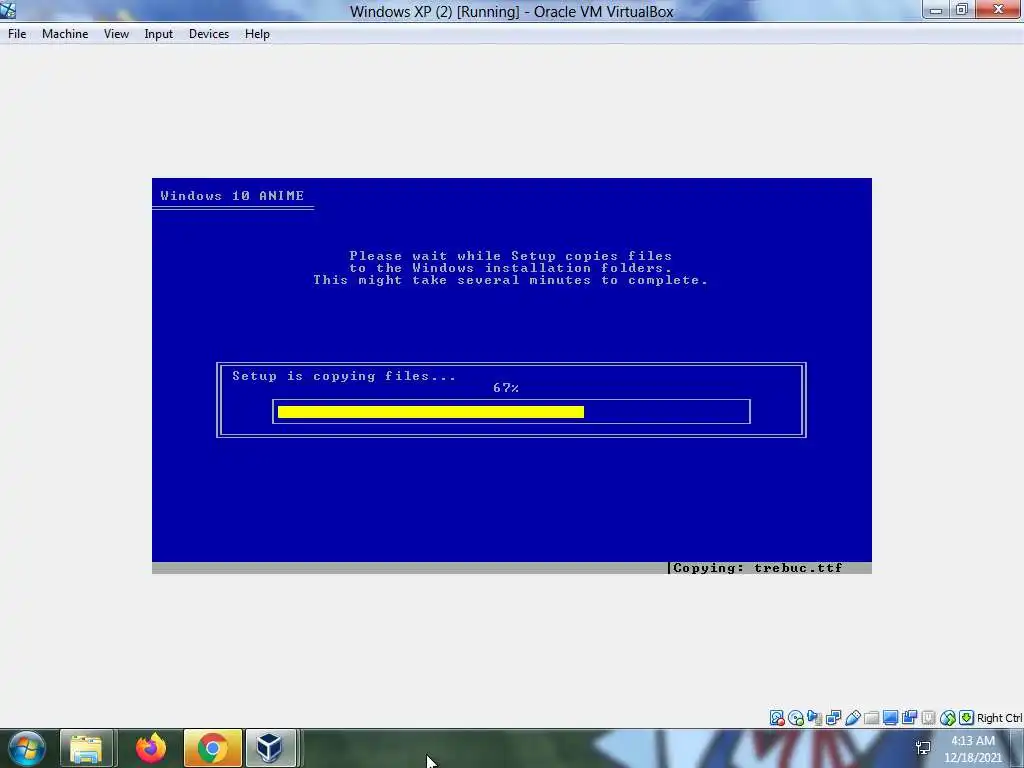Click the 'Windows 10 ANIME' heading
The image size is (1024, 768).
(x=232, y=196)
